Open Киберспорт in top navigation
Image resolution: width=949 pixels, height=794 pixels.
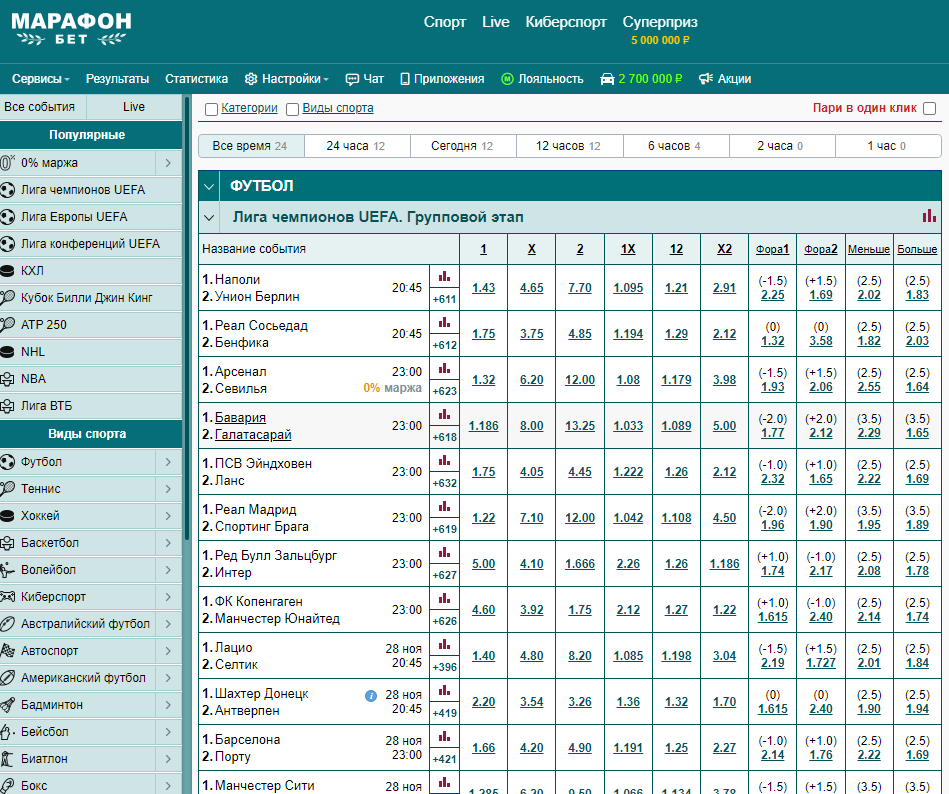[x=566, y=22]
